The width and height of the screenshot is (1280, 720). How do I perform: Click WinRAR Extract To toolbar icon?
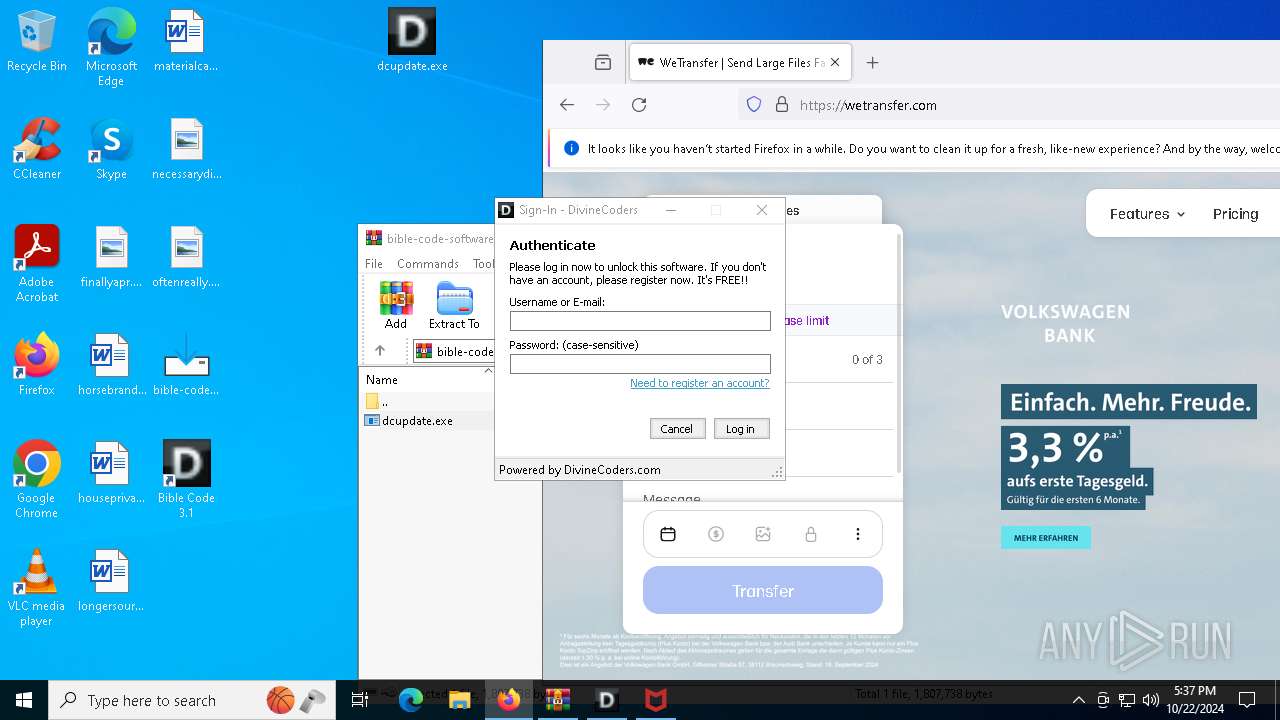pyautogui.click(x=454, y=305)
